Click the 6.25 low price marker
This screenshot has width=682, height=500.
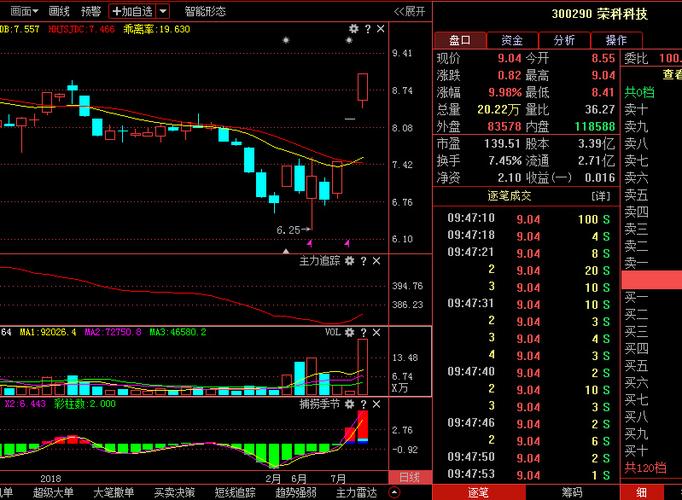(288, 230)
